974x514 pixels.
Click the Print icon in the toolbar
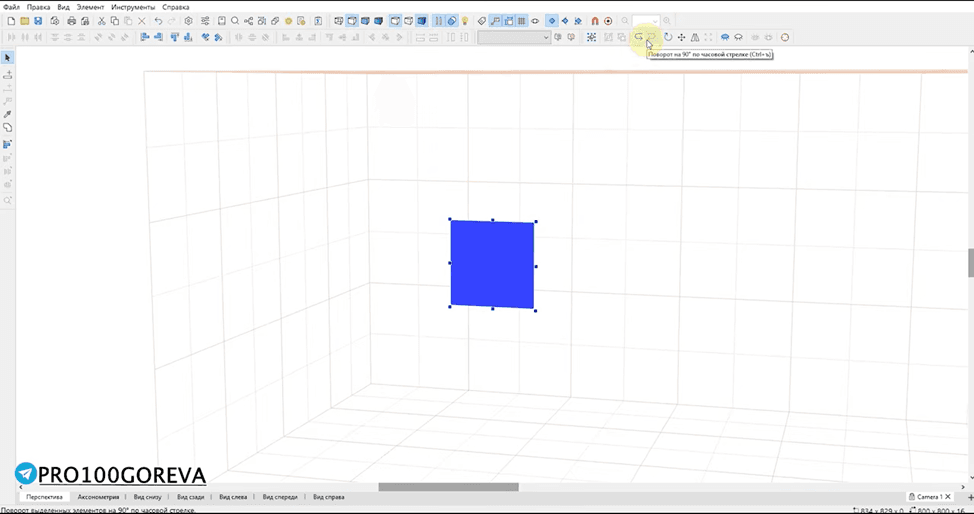(71, 21)
